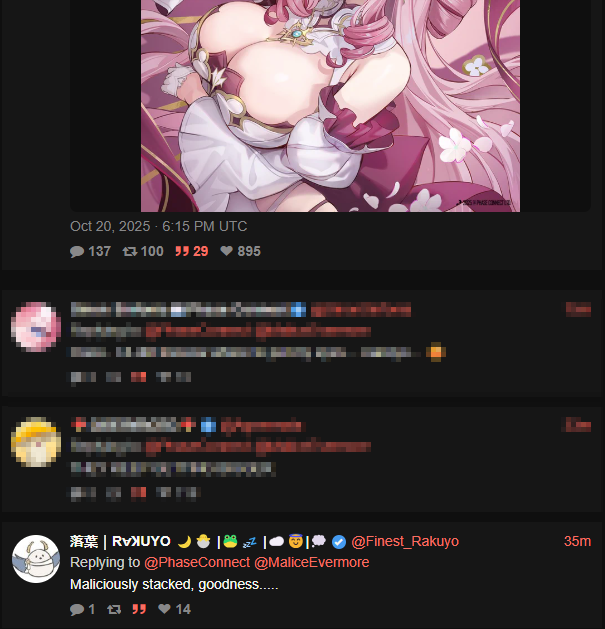The width and height of the screenshot is (605, 629).
Task: Open the 29 quotes icon
Action: (x=182, y=252)
